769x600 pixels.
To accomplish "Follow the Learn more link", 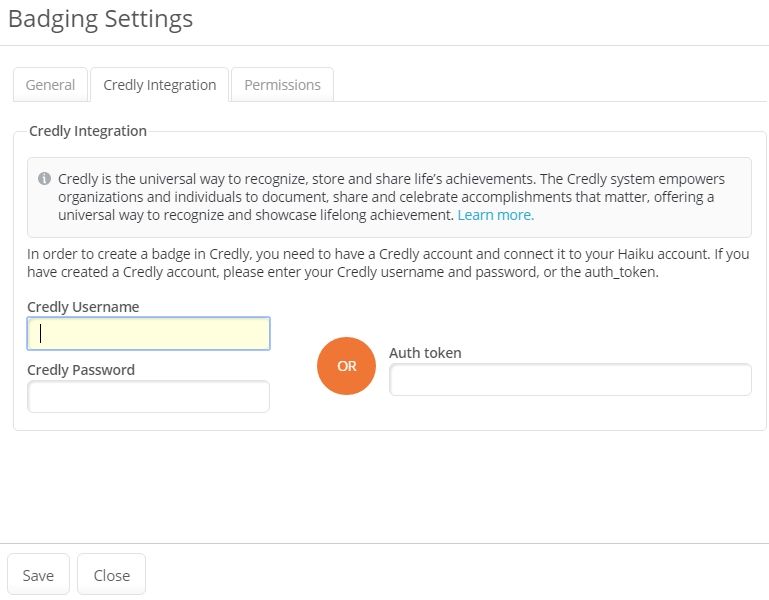I will tap(495, 215).
